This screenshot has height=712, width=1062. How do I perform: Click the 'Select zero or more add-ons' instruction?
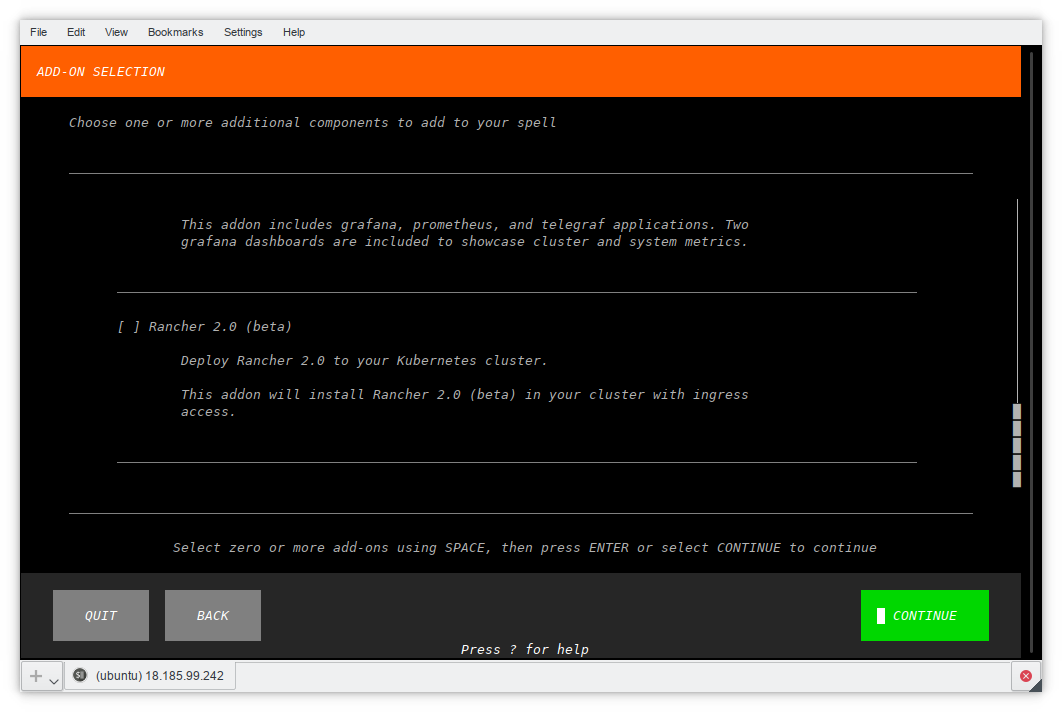pos(524,547)
